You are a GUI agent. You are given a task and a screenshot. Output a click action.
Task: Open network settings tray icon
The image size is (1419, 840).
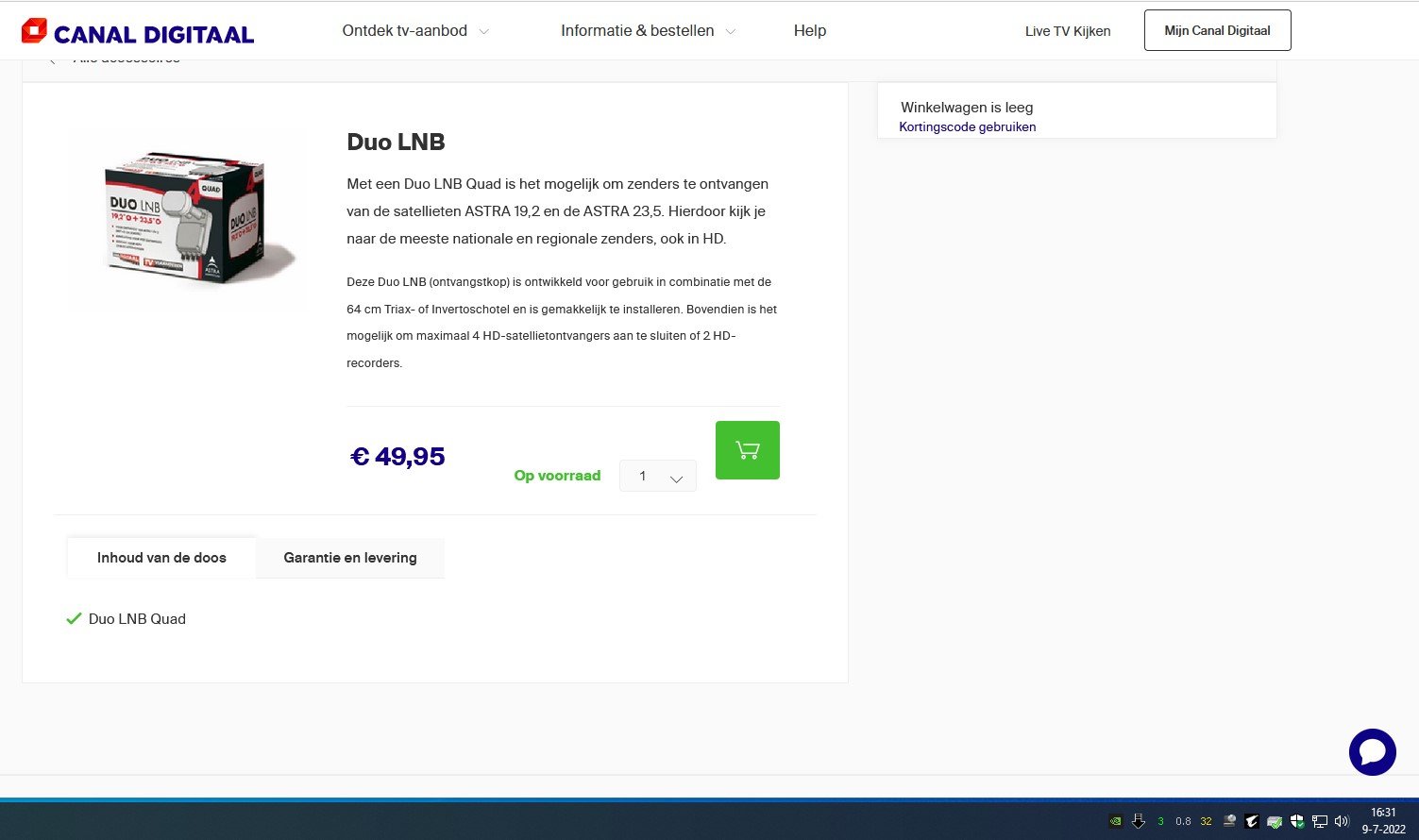point(1320,821)
